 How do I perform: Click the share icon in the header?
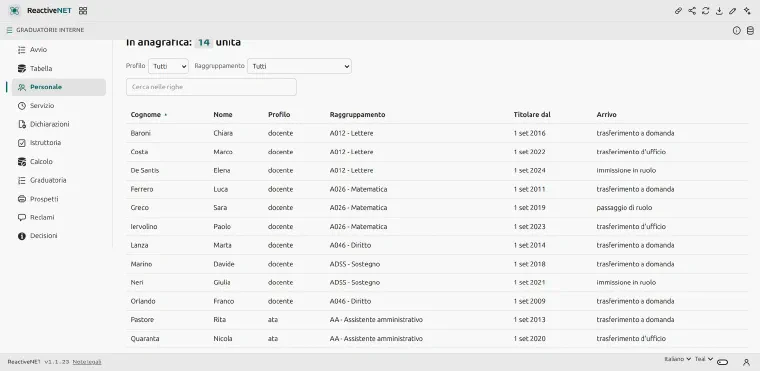point(692,11)
